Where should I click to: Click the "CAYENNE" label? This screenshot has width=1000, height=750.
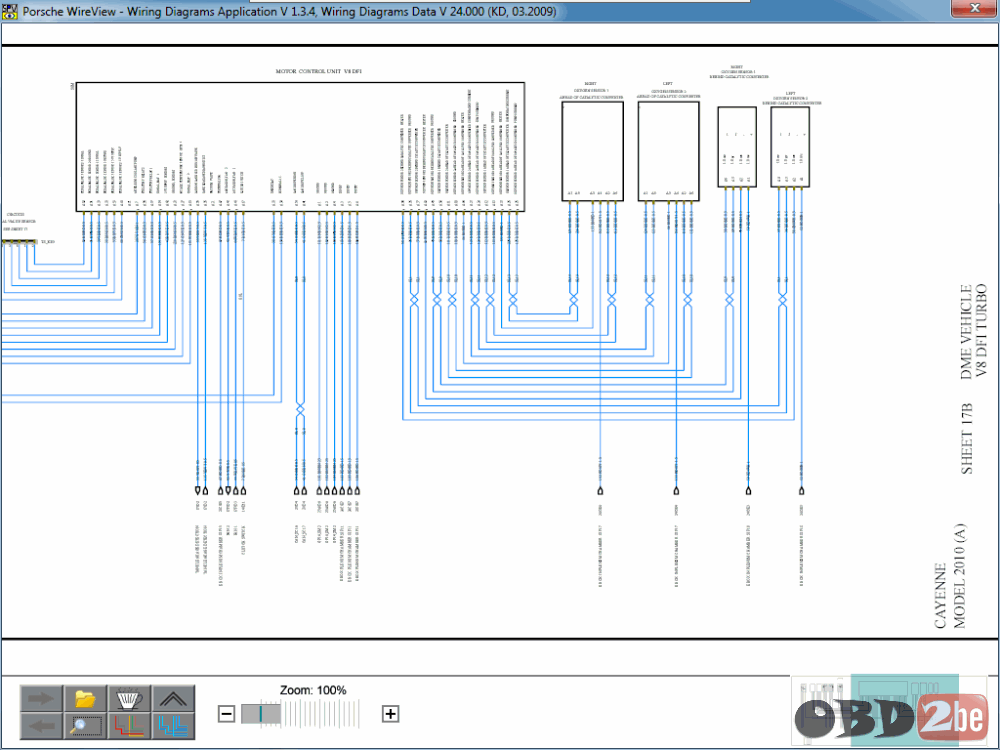tap(941, 595)
